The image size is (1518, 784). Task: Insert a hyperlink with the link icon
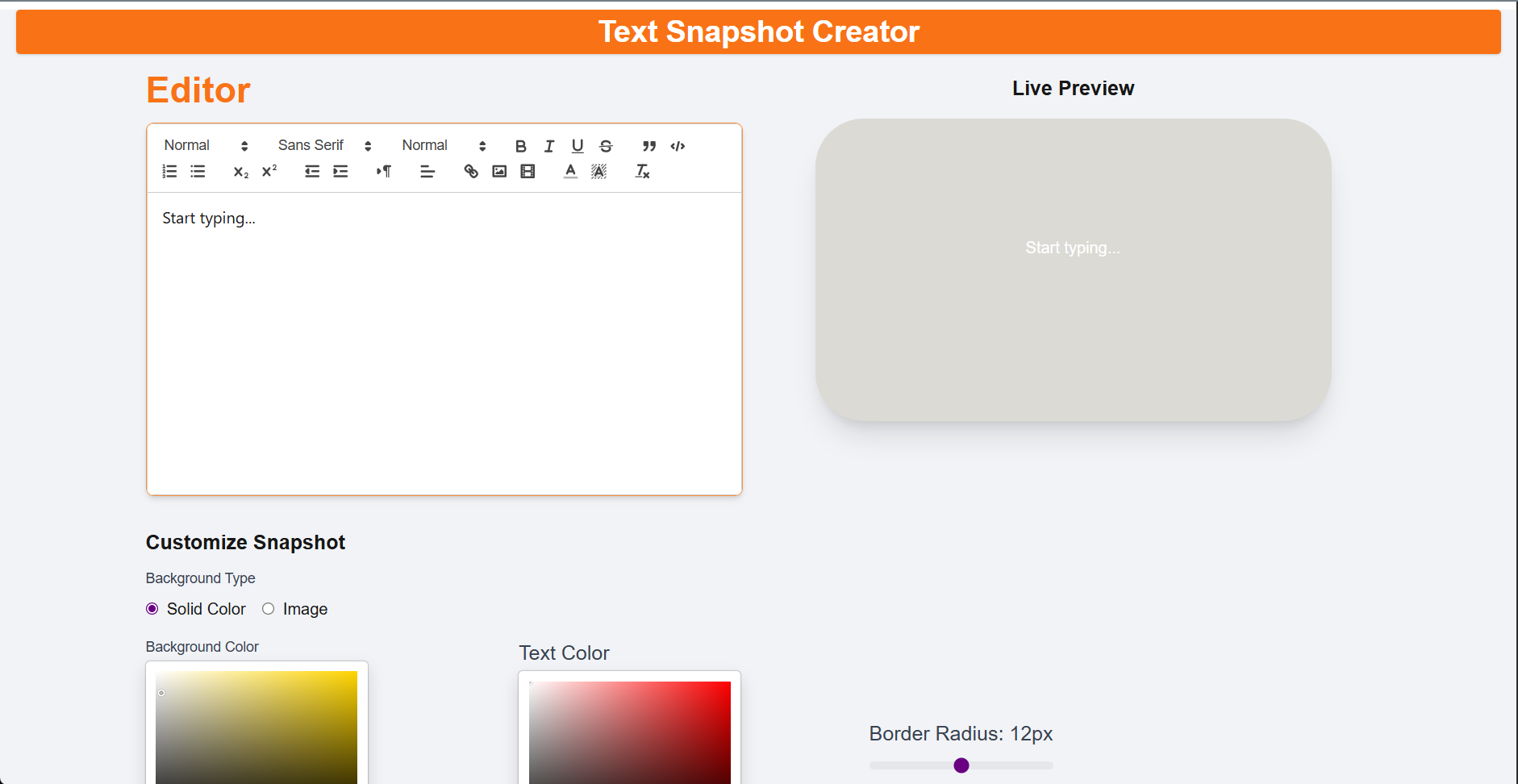tap(471, 171)
